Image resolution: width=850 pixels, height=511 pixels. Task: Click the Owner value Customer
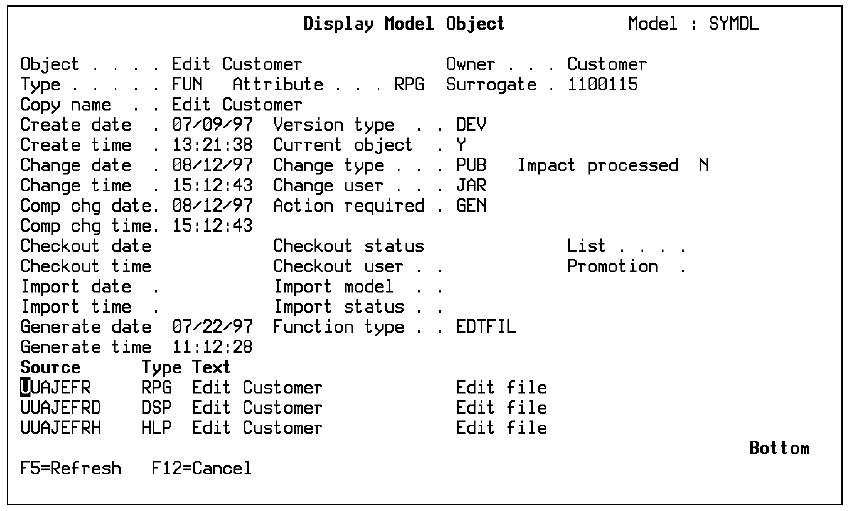(607, 65)
